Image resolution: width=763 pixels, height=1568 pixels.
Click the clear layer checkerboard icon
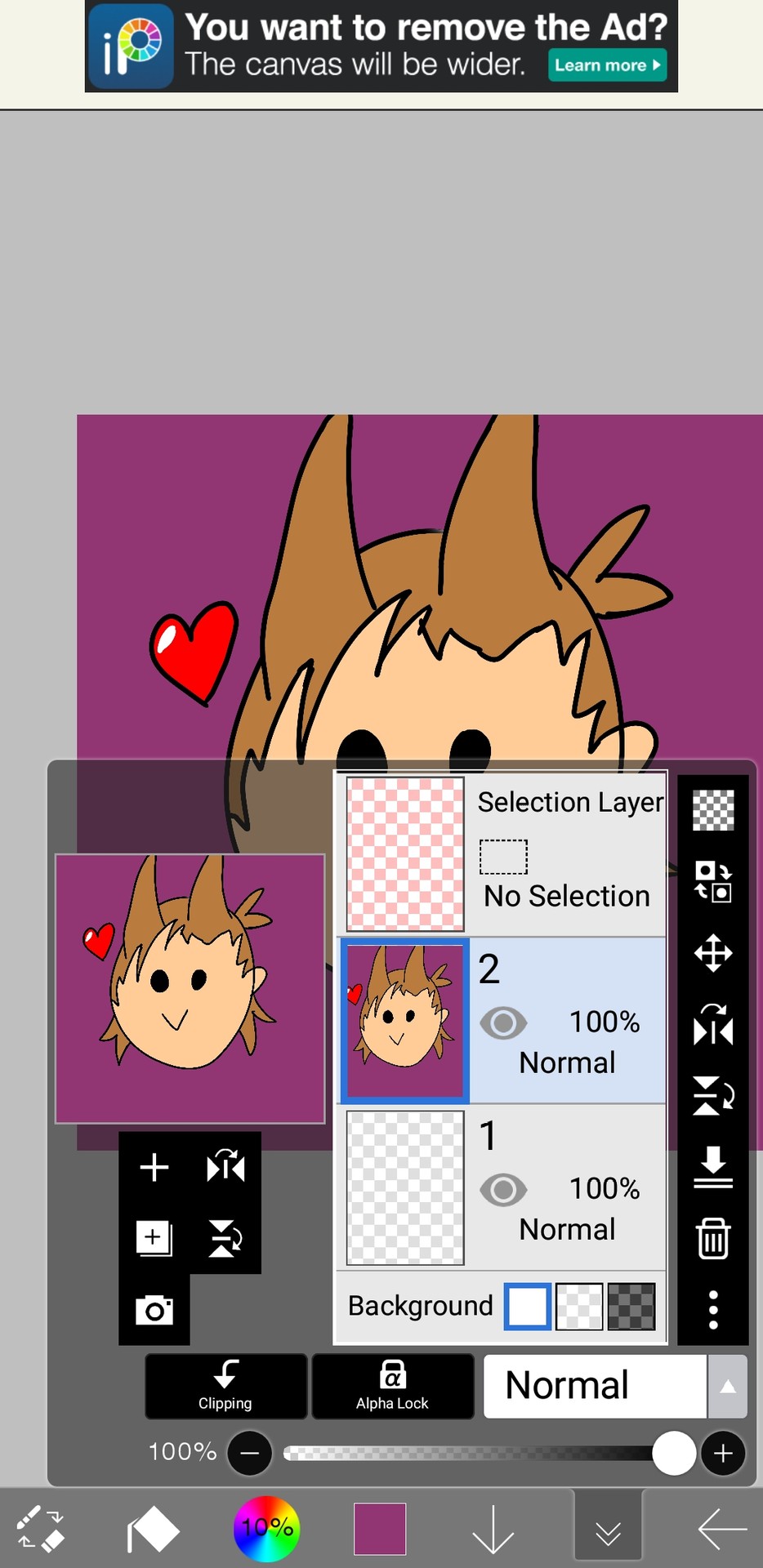[713, 810]
